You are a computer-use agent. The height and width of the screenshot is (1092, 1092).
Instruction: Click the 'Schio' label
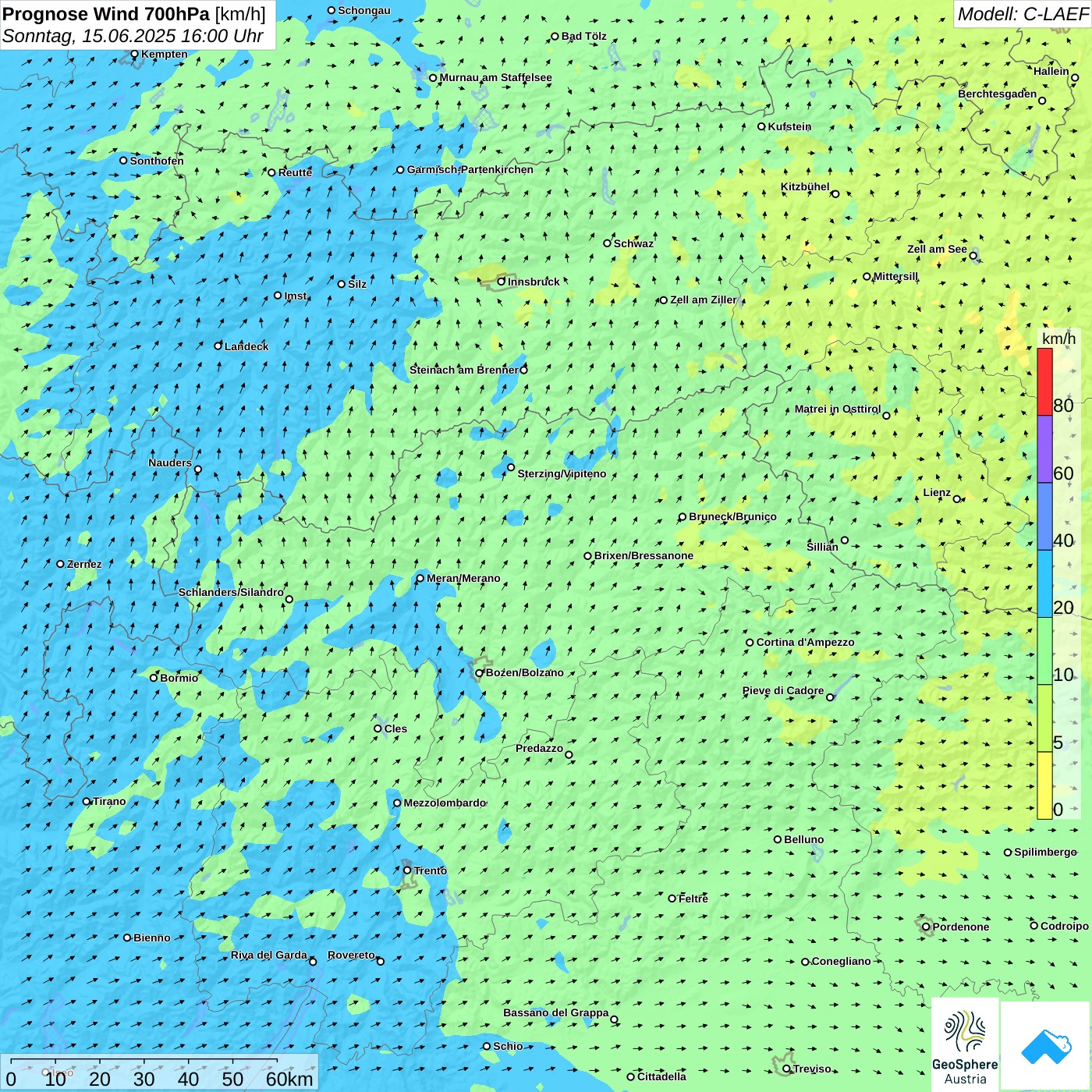509,1046
